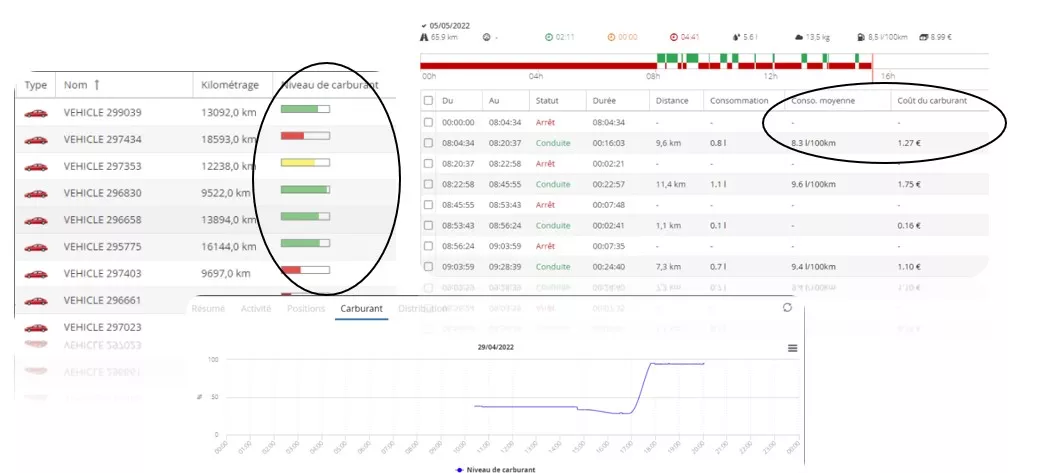The image size is (1039, 473).
Task: Click the refresh icon above the fuel chart
Action: pos(787,308)
